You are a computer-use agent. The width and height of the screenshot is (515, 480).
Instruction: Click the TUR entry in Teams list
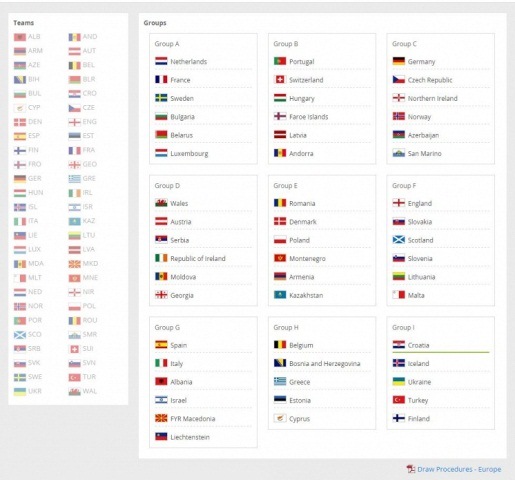tap(82, 377)
